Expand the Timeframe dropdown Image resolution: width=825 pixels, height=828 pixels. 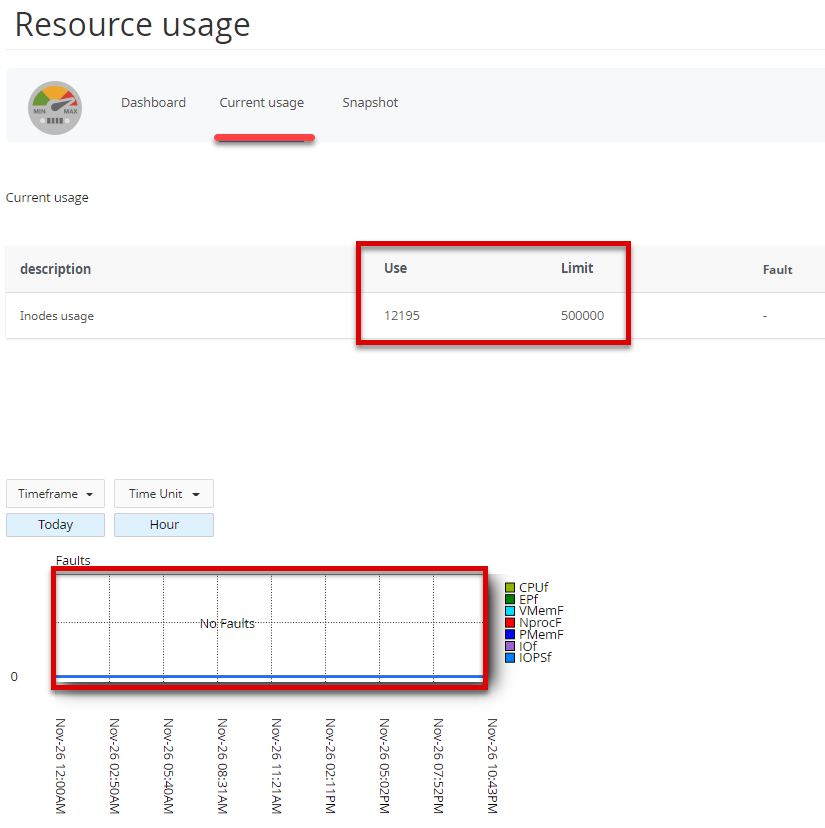pyautogui.click(x=55, y=494)
